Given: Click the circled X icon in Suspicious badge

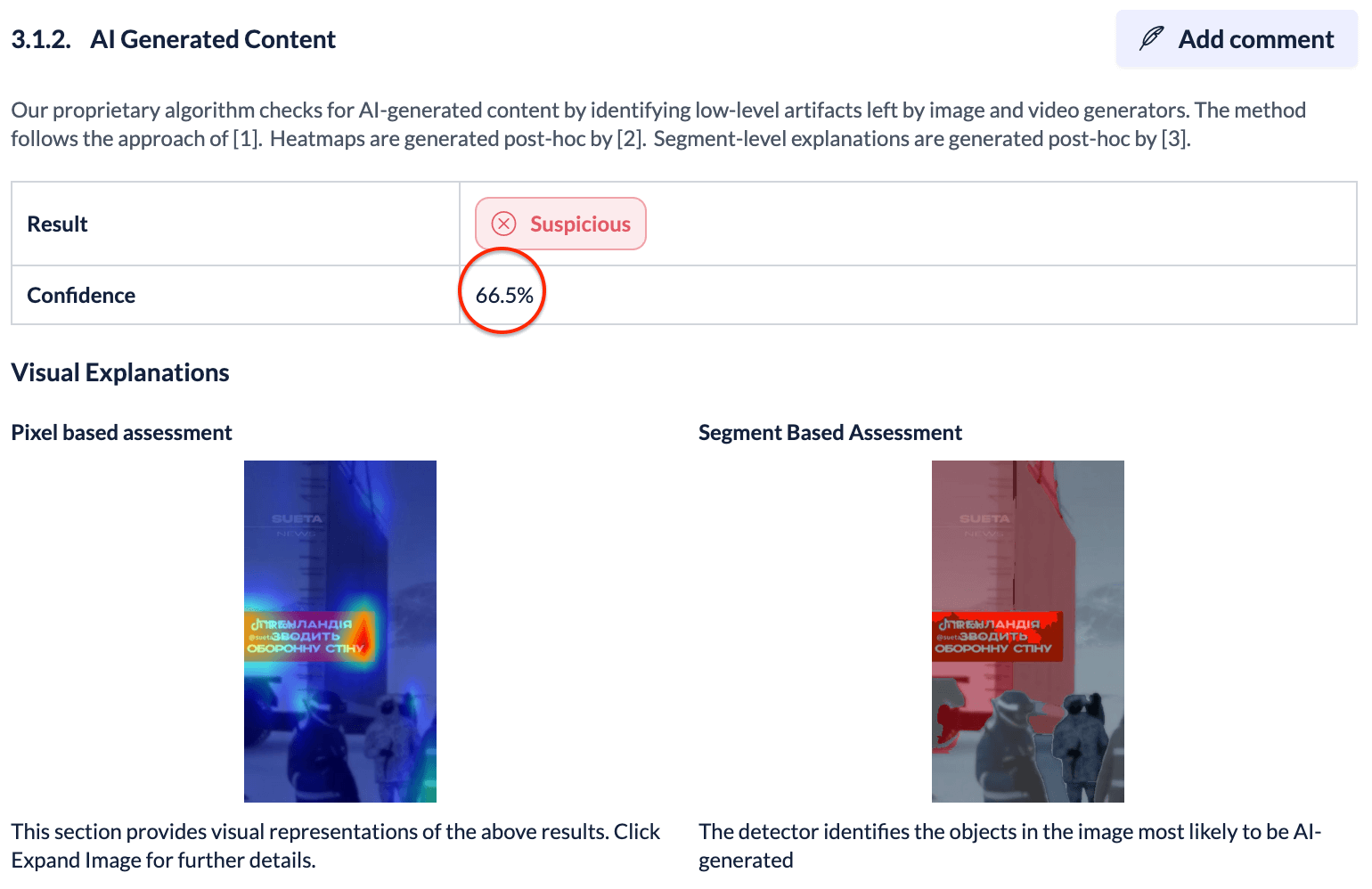Looking at the screenshot, I should [x=504, y=224].
